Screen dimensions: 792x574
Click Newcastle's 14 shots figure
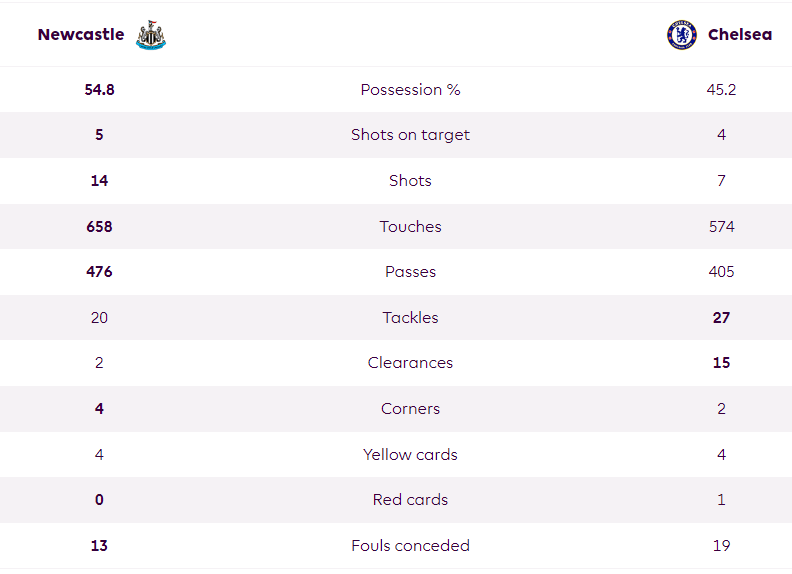[x=100, y=180]
